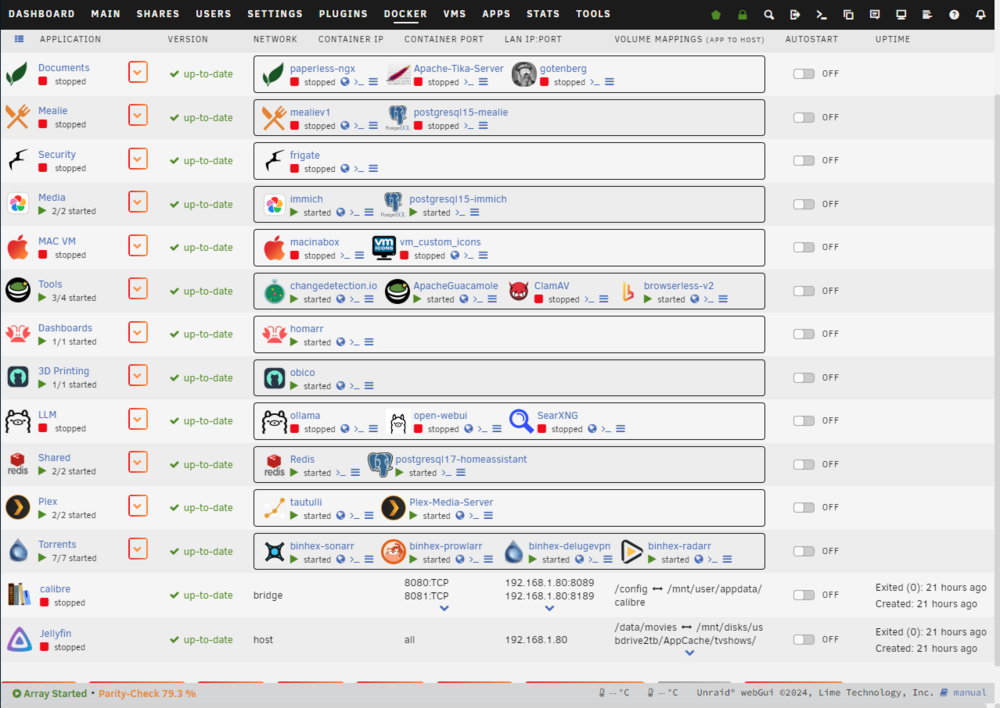Open the binhex-delugevpn container link
The height and width of the screenshot is (708, 1000).
click(570, 546)
